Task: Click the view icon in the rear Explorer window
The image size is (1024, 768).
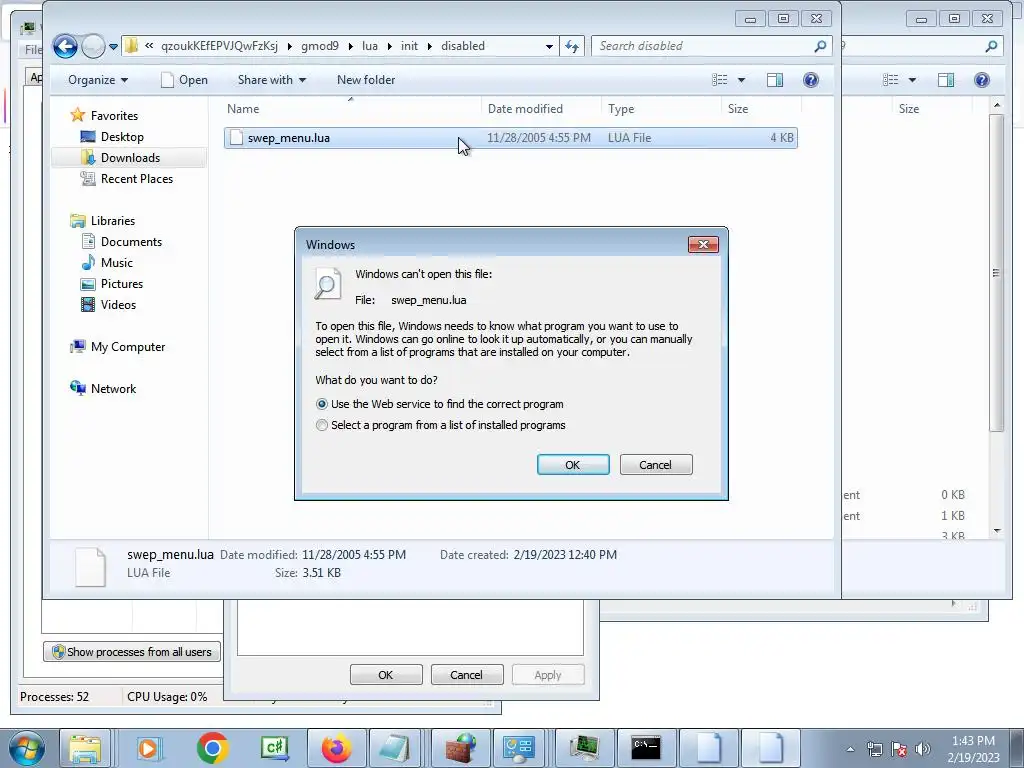Action: point(891,80)
